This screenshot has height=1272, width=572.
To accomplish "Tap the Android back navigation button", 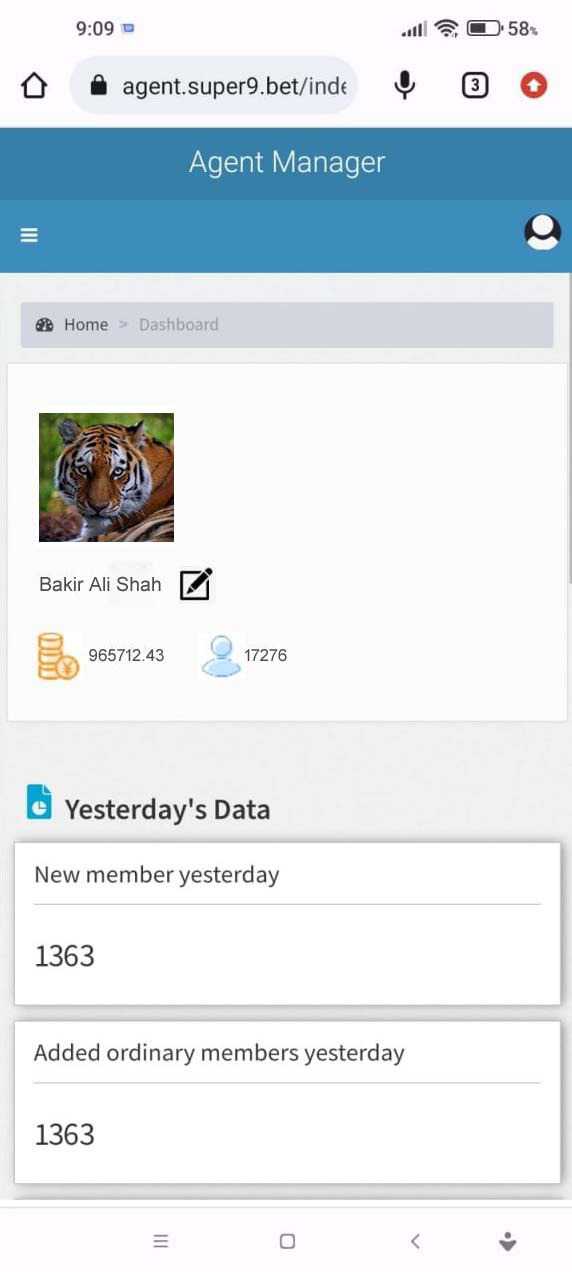I will [x=415, y=1241].
